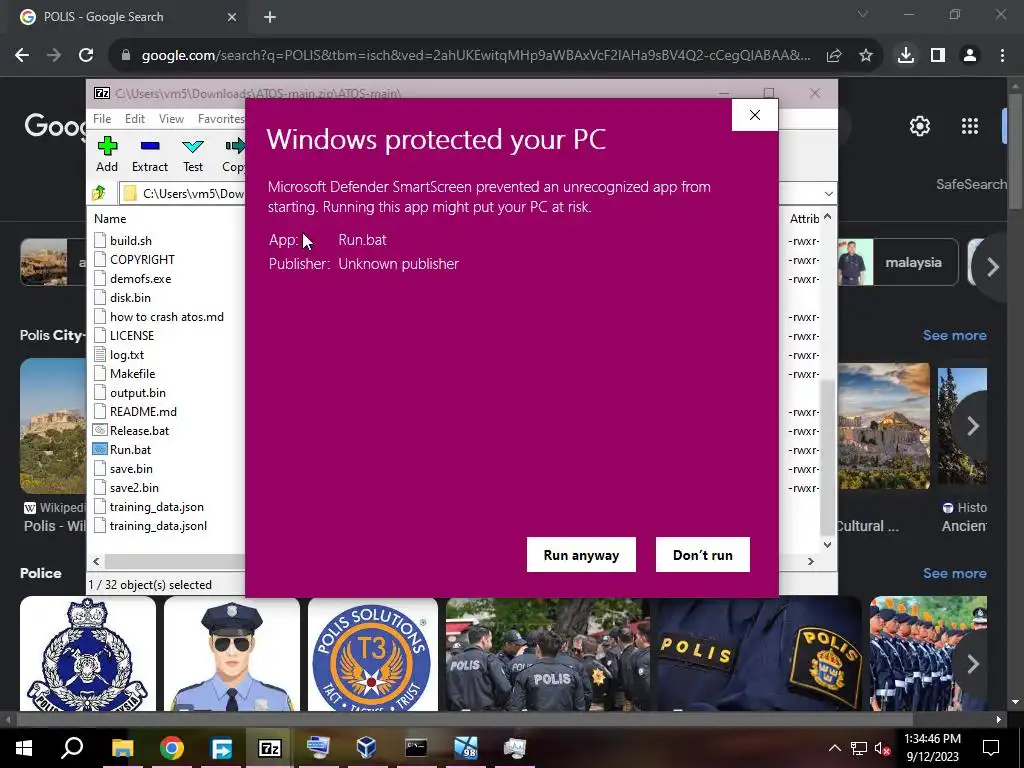Click the 7-Zip horizontal scrollbar left arrow
The height and width of the screenshot is (768, 1024).
tap(97, 562)
